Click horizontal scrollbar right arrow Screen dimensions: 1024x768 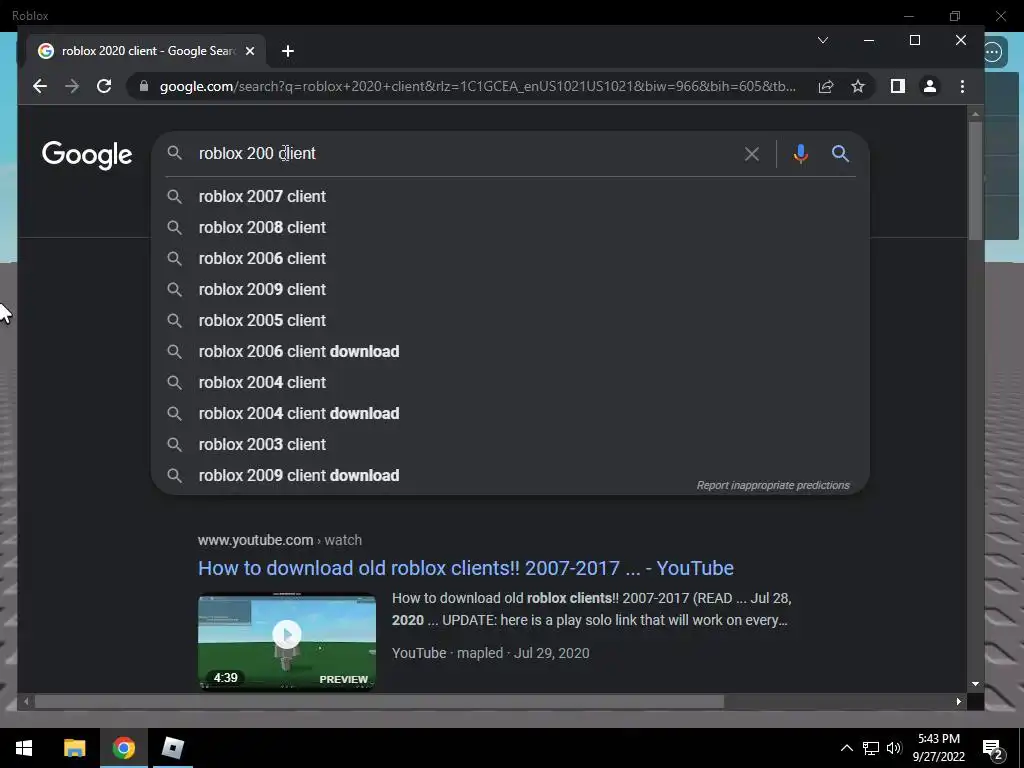pyautogui.click(x=958, y=701)
